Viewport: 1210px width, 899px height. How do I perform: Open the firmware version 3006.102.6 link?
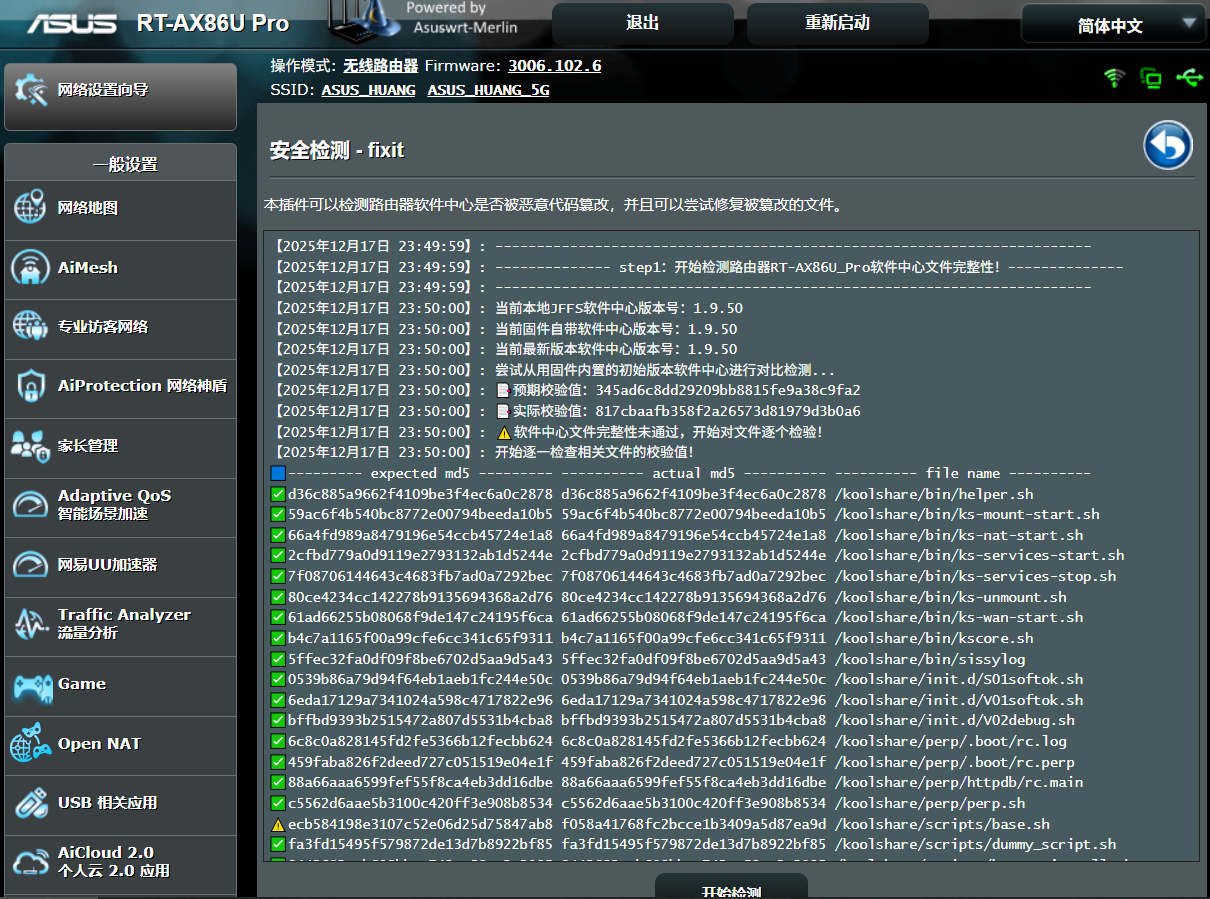(x=554, y=66)
